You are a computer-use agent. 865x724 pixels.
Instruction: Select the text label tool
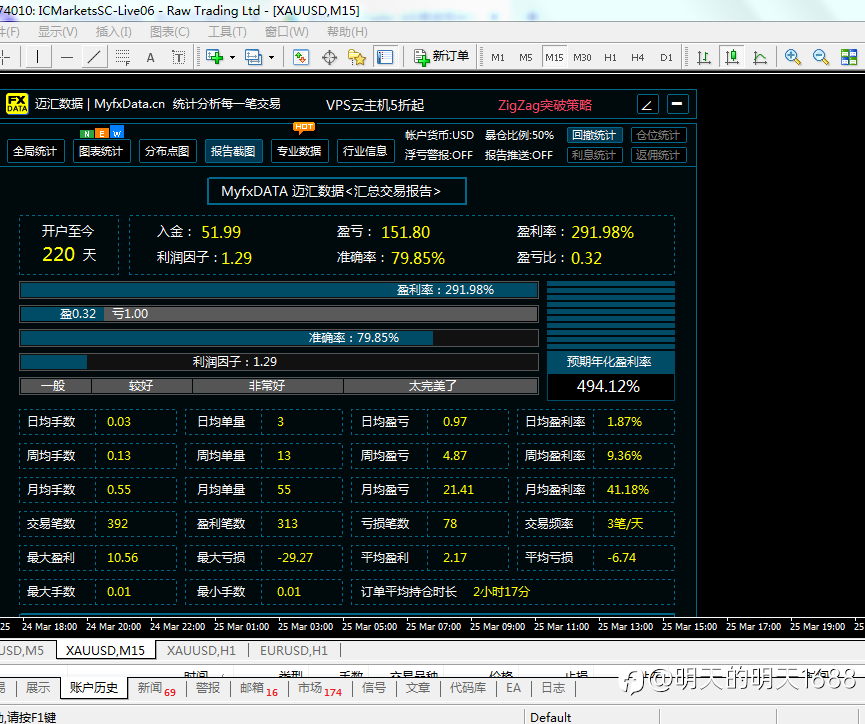coord(178,57)
